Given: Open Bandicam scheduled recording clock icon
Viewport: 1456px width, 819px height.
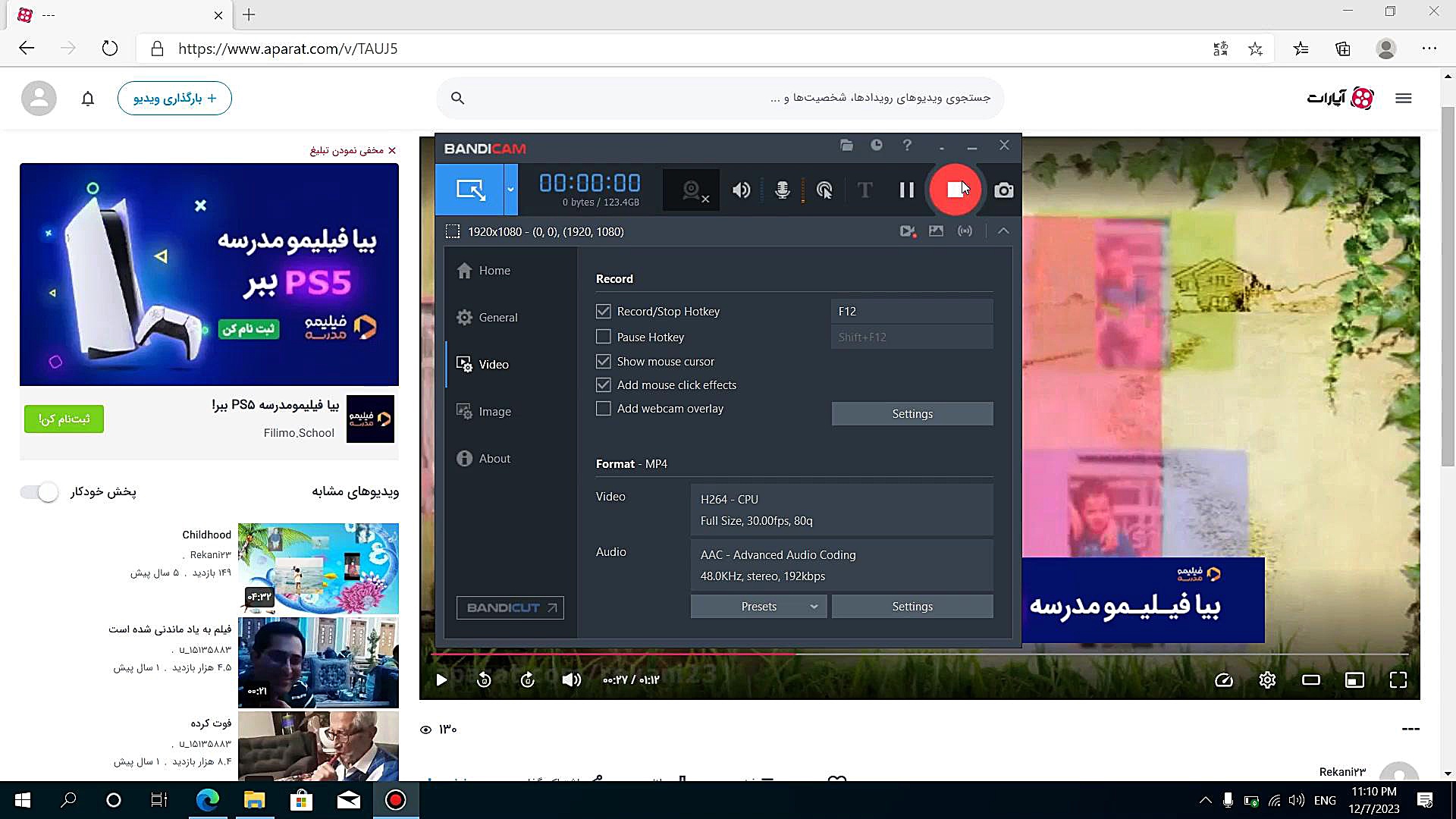Looking at the screenshot, I should point(877,146).
